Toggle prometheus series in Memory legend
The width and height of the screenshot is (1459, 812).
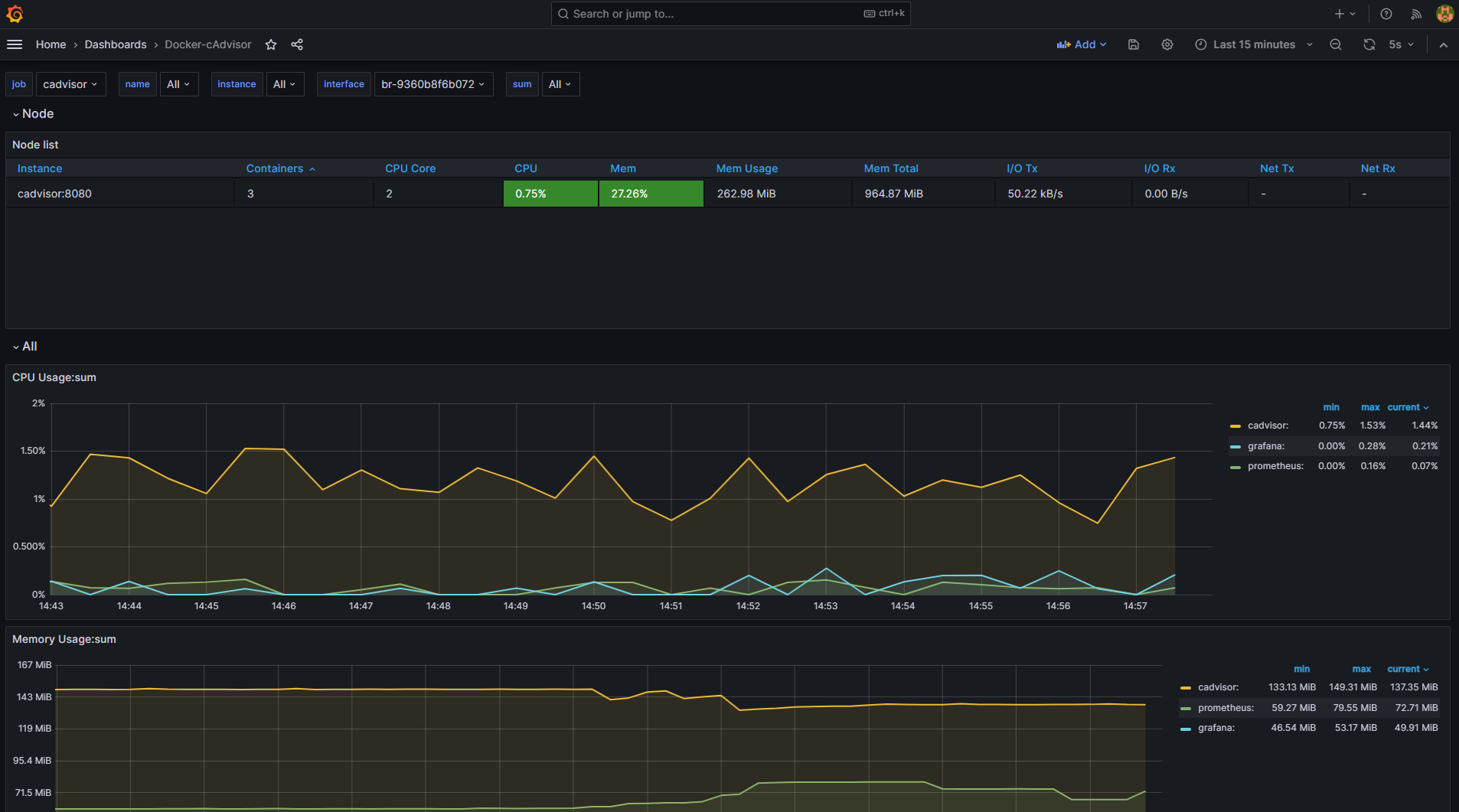tap(1225, 708)
